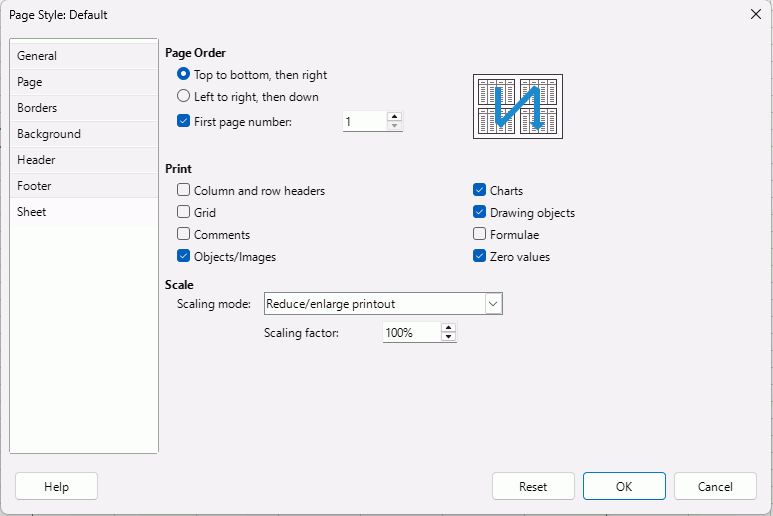Enable Formulae printing
Viewport: 773px width, 516px height.
(480, 235)
